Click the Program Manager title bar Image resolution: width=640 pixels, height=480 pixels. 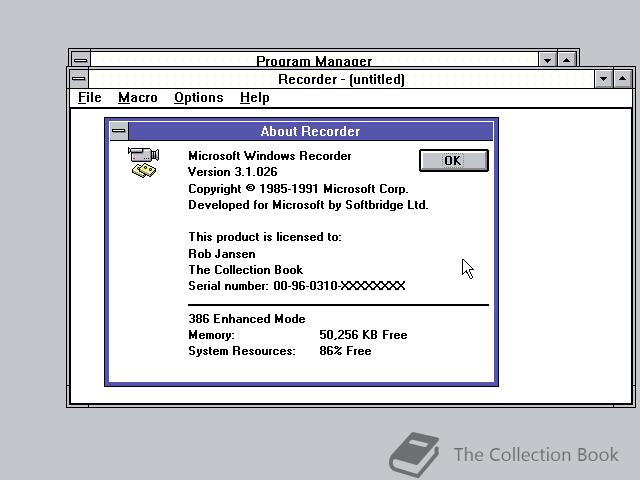point(314,60)
